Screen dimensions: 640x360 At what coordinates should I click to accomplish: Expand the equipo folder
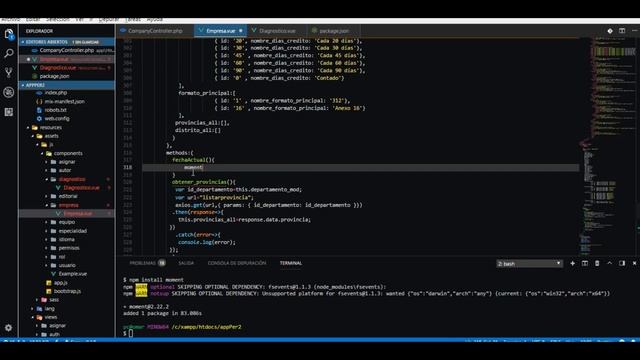click(47, 222)
